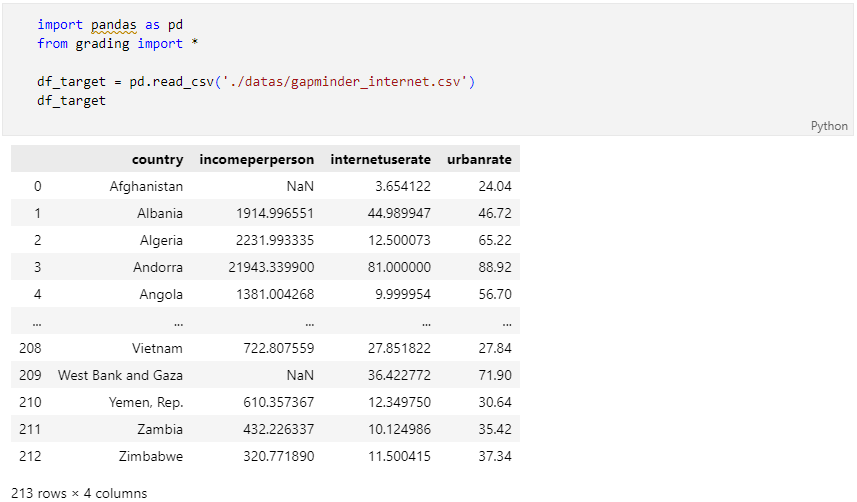857x502 pixels.
Task: Click the 'from grading import *' code line
Action: [118, 44]
